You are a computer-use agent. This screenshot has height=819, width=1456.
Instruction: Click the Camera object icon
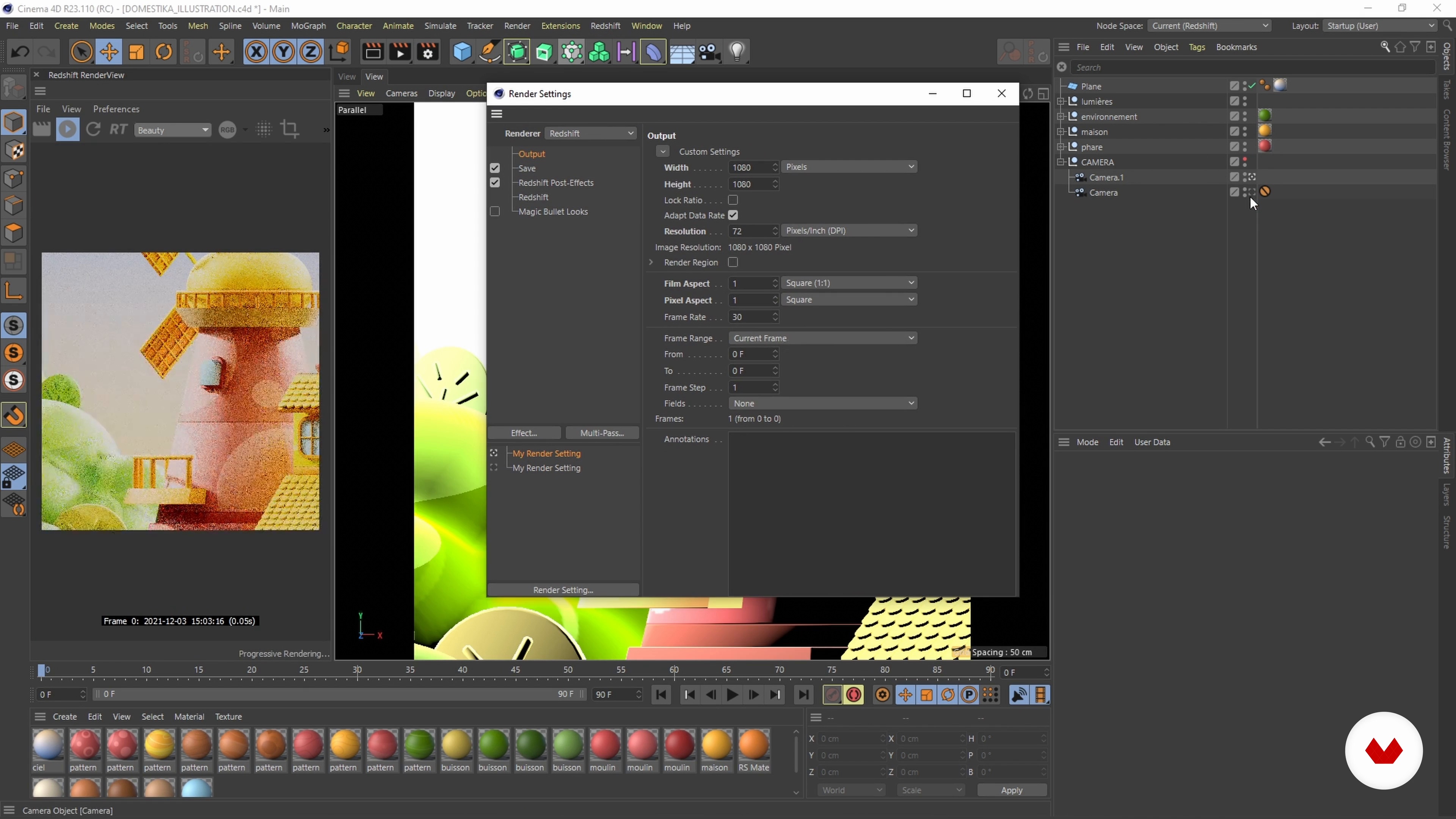click(709, 52)
